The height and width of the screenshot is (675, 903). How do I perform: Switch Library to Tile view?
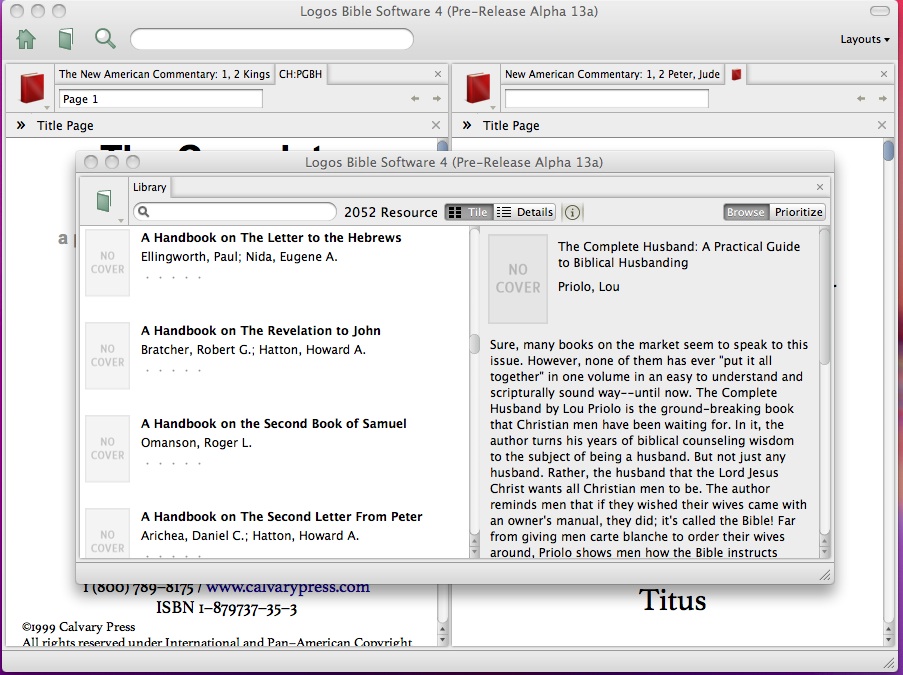469,212
